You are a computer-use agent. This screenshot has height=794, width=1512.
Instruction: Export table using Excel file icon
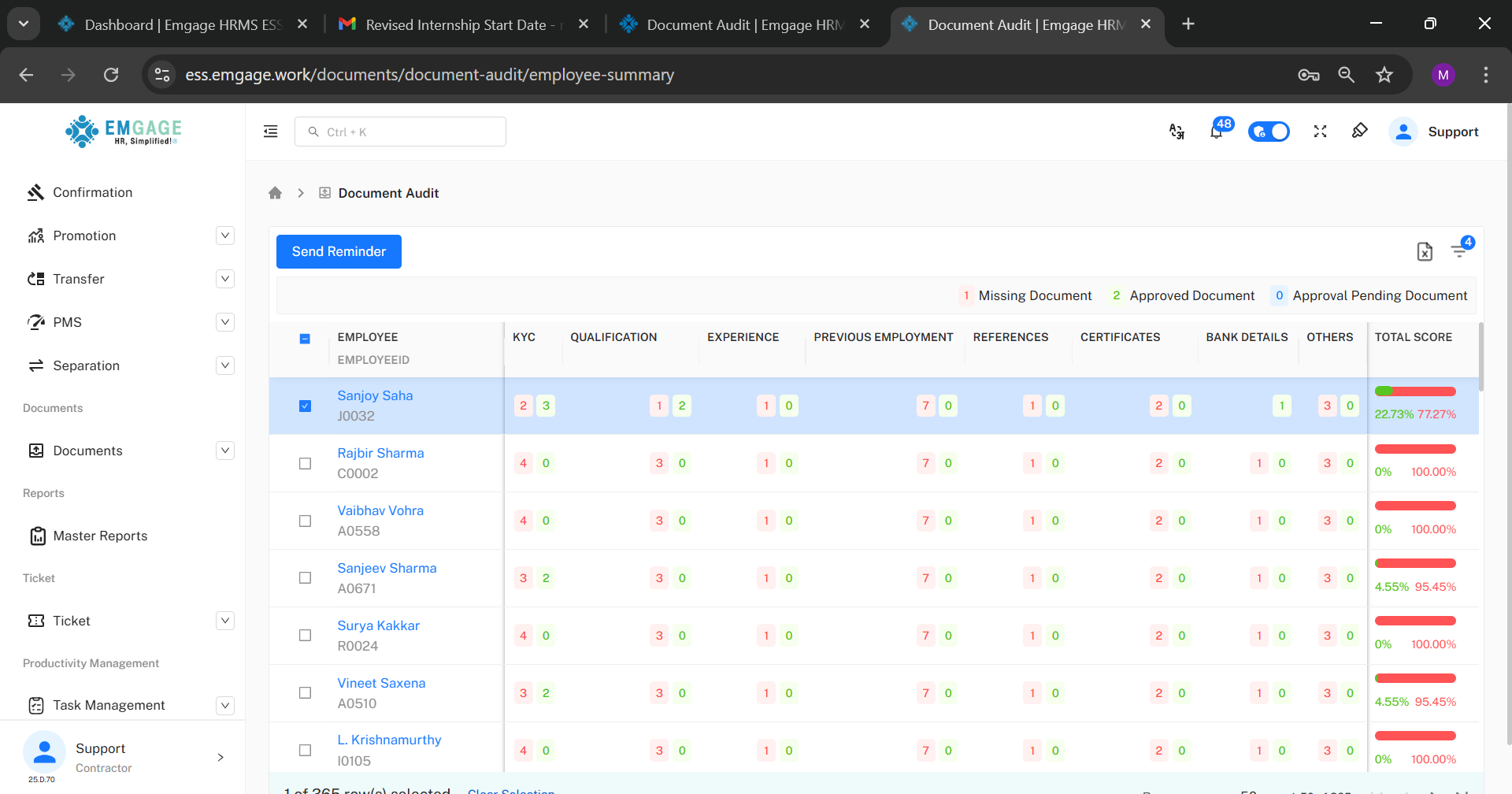click(1424, 251)
